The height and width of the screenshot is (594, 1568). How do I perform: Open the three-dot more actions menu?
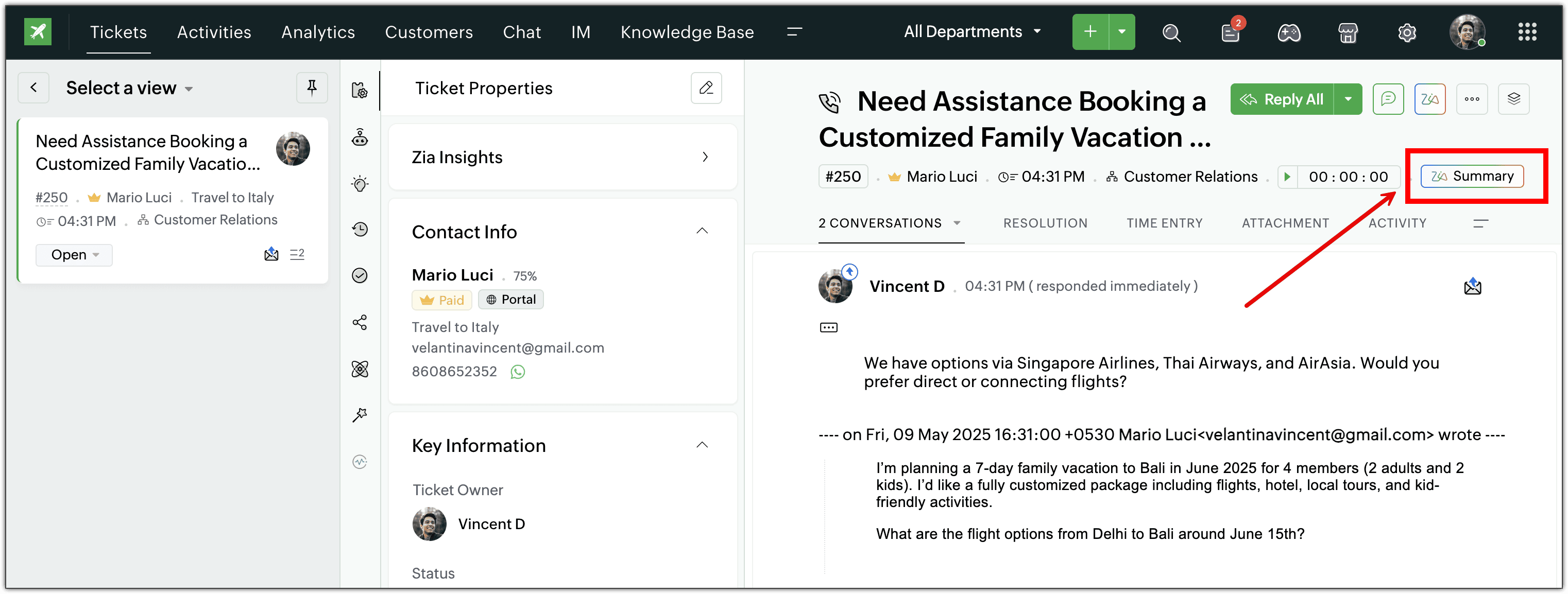coord(1472,99)
